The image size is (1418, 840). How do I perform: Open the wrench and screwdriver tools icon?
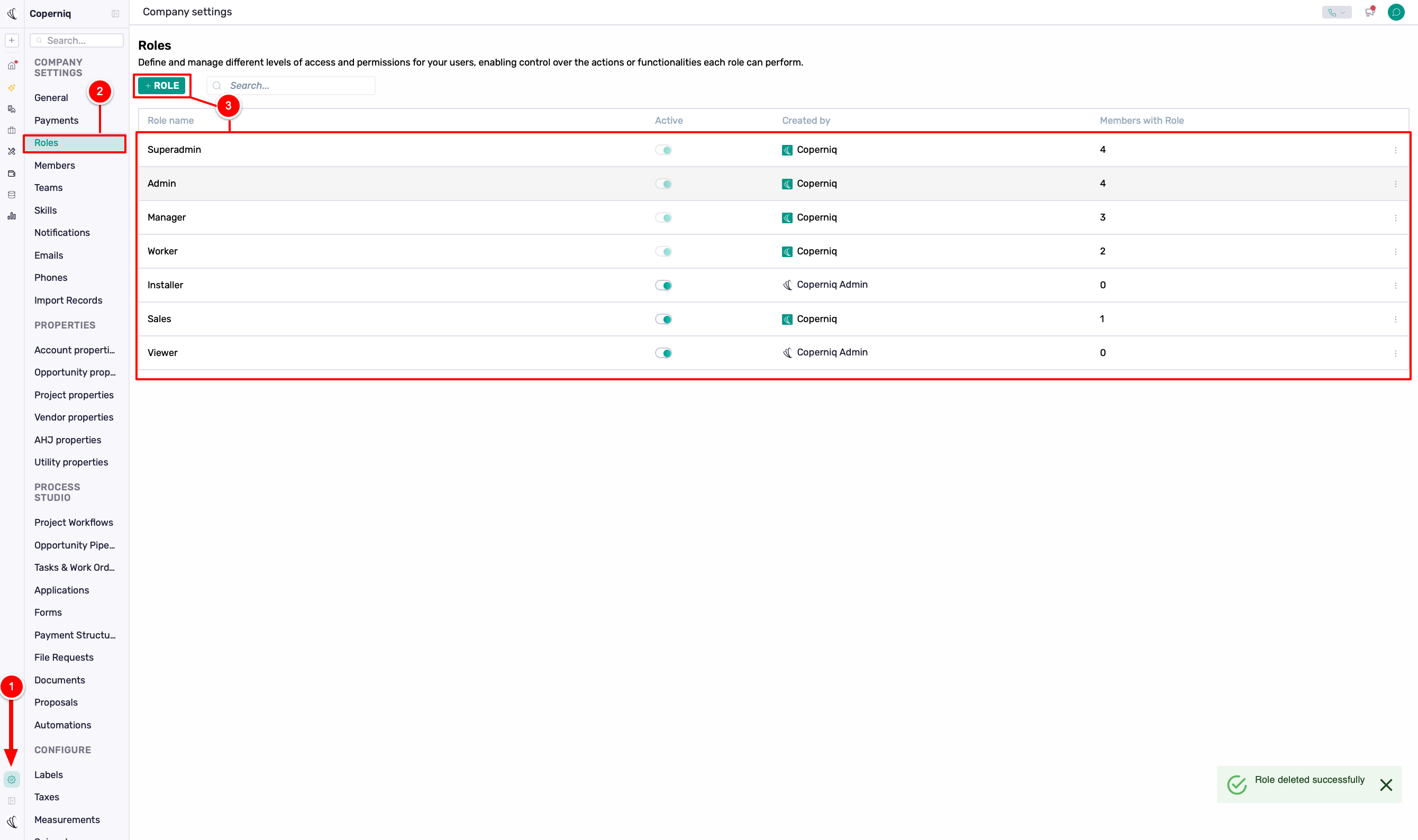11,152
